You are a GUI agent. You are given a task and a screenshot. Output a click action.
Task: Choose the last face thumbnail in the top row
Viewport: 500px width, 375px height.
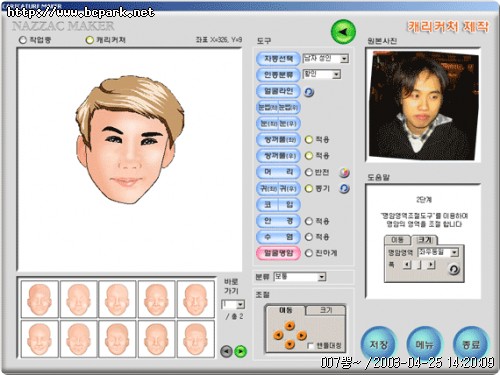coord(196,299)
